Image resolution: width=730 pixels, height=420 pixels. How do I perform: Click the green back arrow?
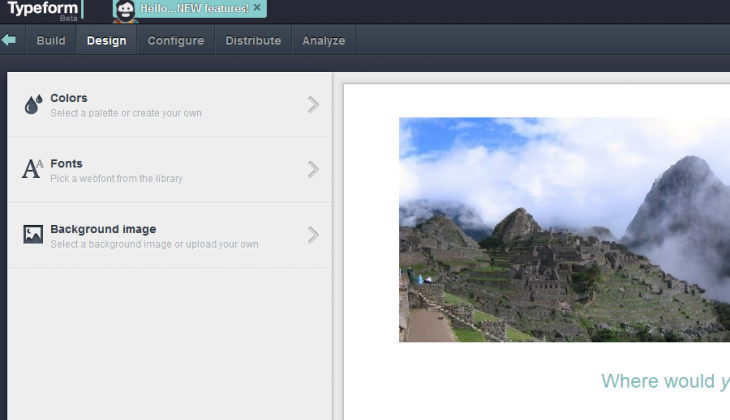(9, 40)
